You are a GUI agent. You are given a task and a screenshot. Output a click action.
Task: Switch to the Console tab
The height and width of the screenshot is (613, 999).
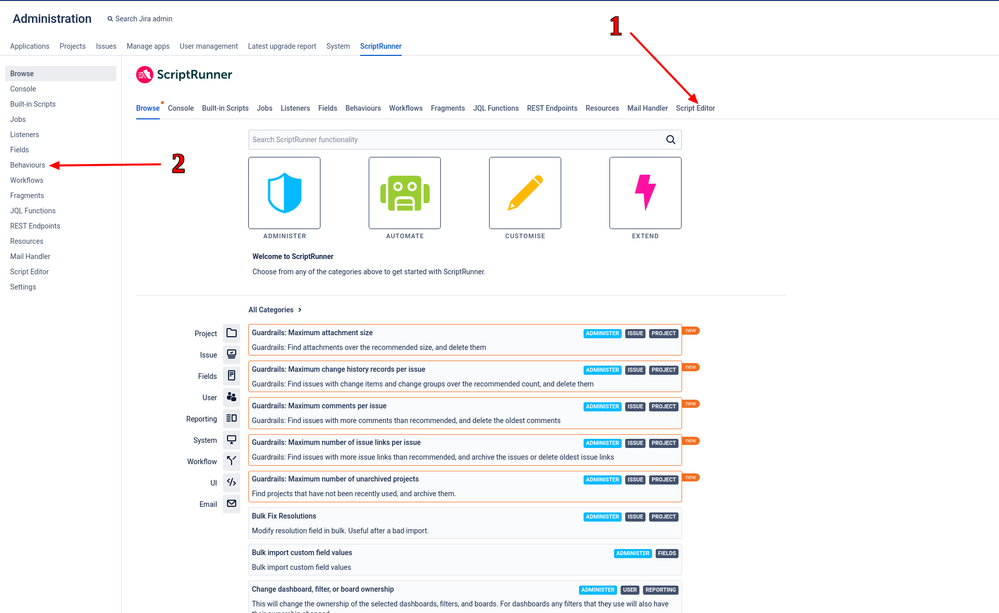(180, 108)
